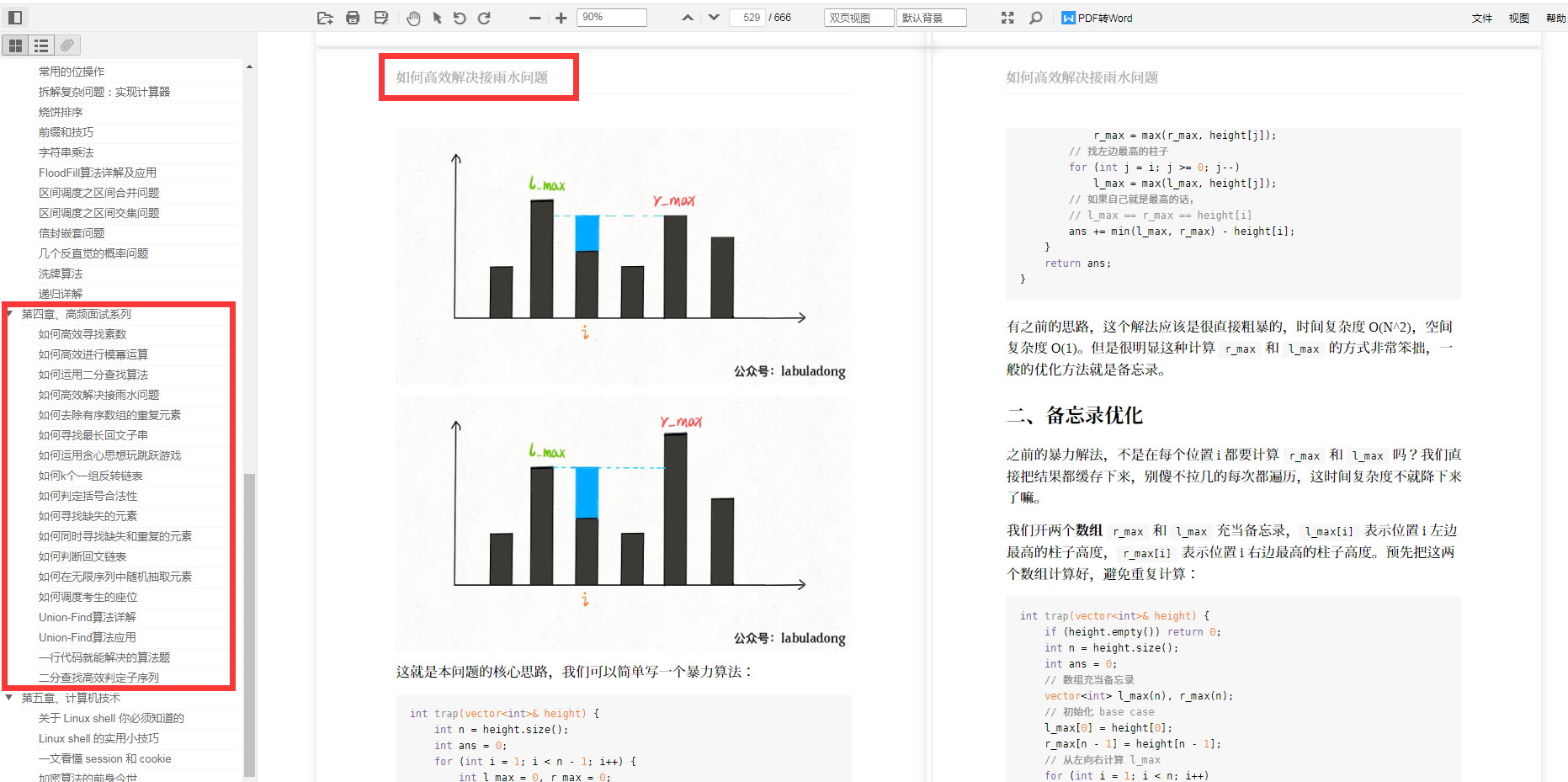The image size is (1568, 782).
Task: Click the PDF转Word link
Action: 1097,17
